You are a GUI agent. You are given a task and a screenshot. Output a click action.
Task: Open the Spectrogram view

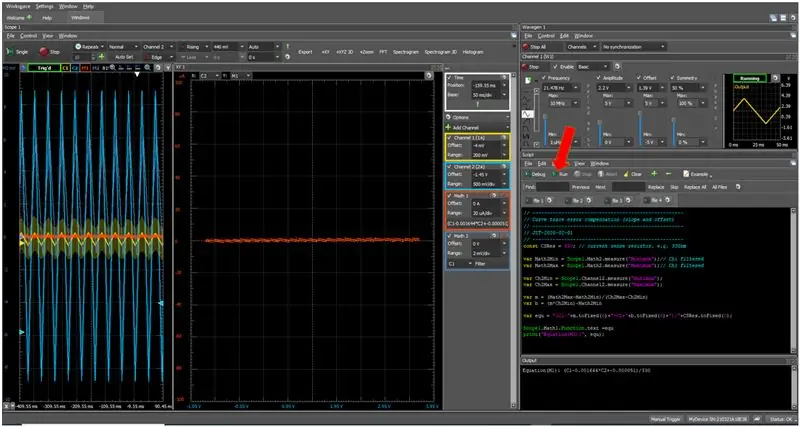[x=406, y=52]
